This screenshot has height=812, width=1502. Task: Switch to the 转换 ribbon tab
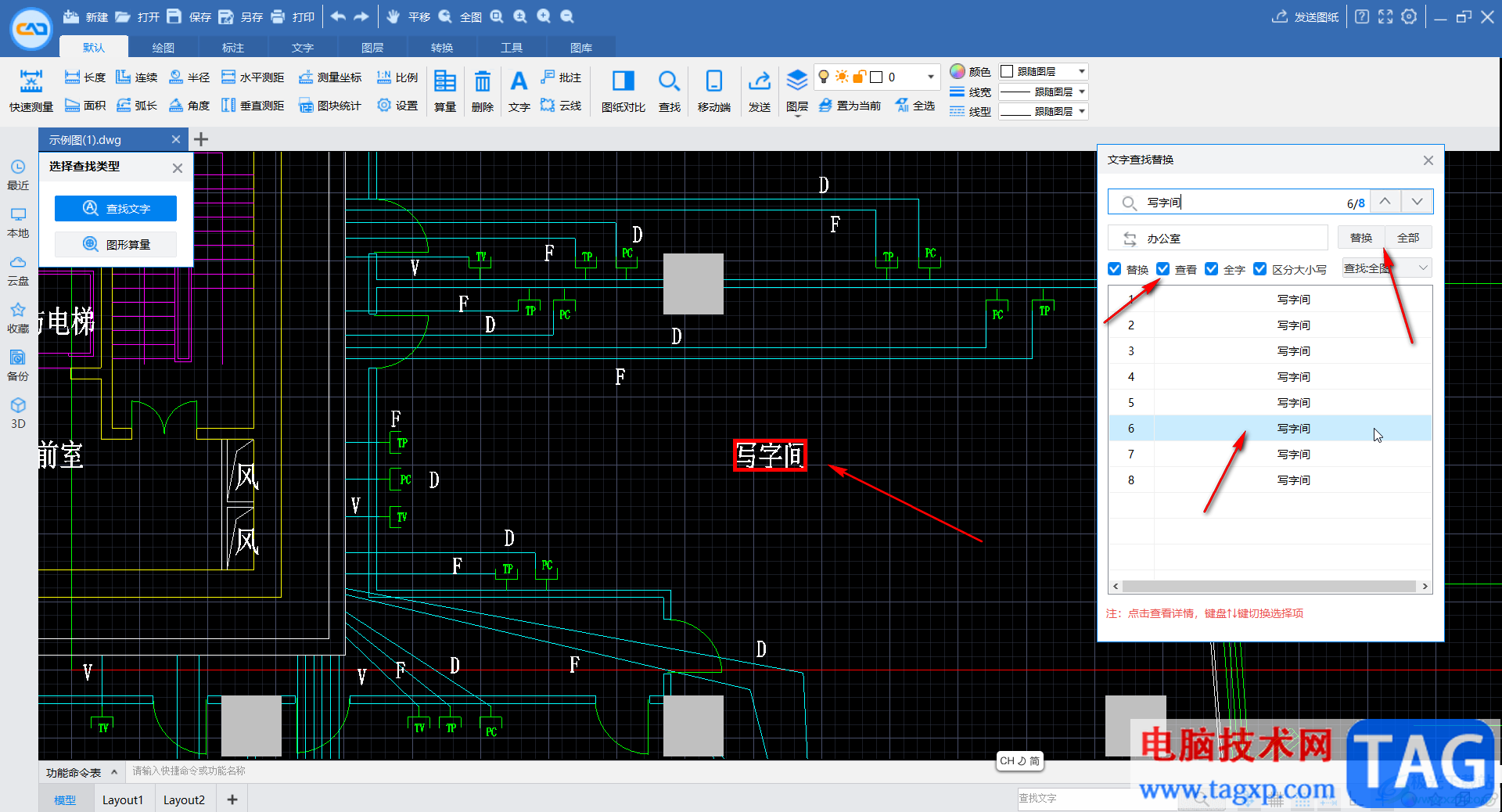click(x=441, y=48)
